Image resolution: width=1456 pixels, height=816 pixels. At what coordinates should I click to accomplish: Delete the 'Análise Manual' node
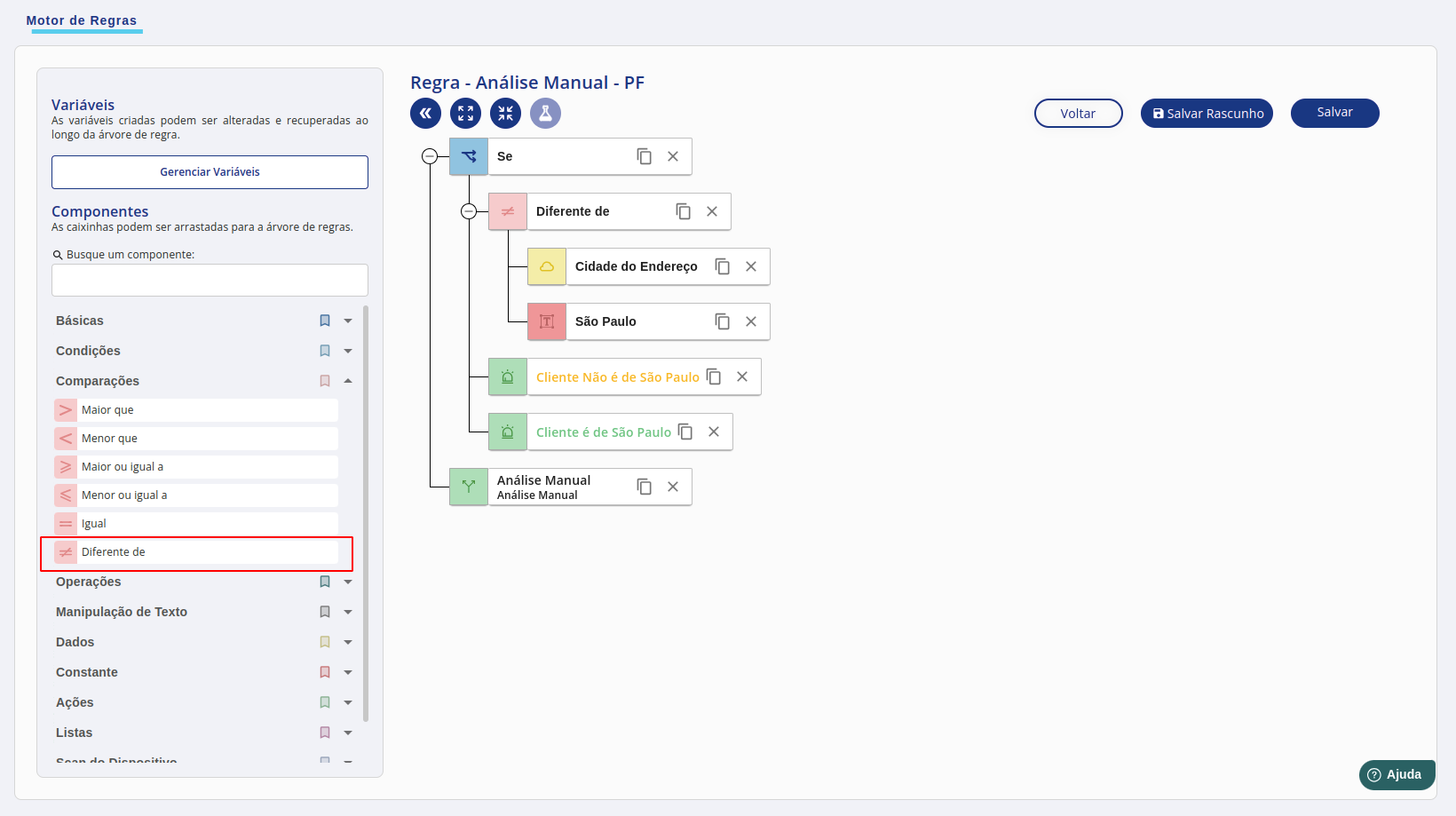point(673,487)
